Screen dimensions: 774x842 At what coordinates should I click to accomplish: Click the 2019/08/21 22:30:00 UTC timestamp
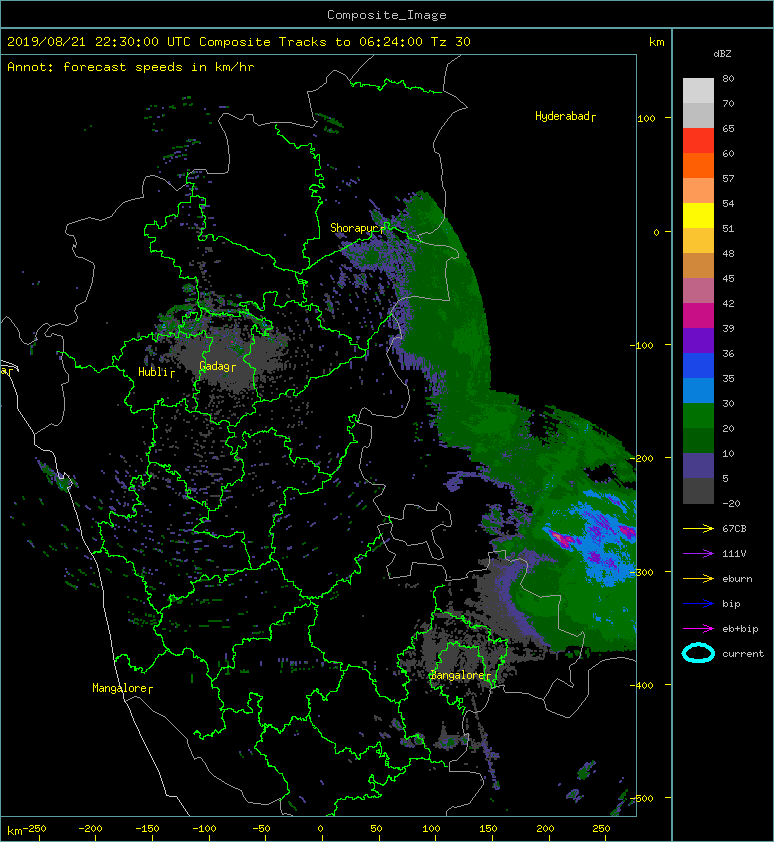click(99, 42)
